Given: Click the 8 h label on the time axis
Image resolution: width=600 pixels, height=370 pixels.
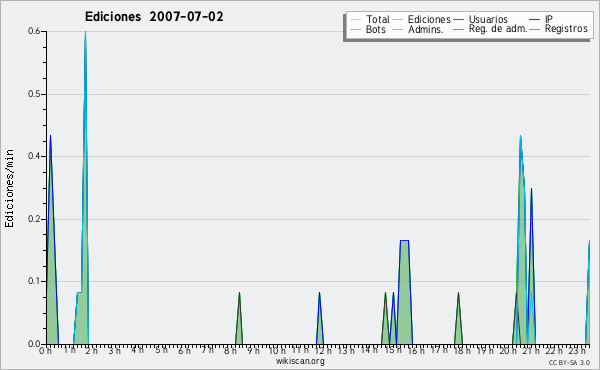Looking at the screenshot, I should click(230, 350).
